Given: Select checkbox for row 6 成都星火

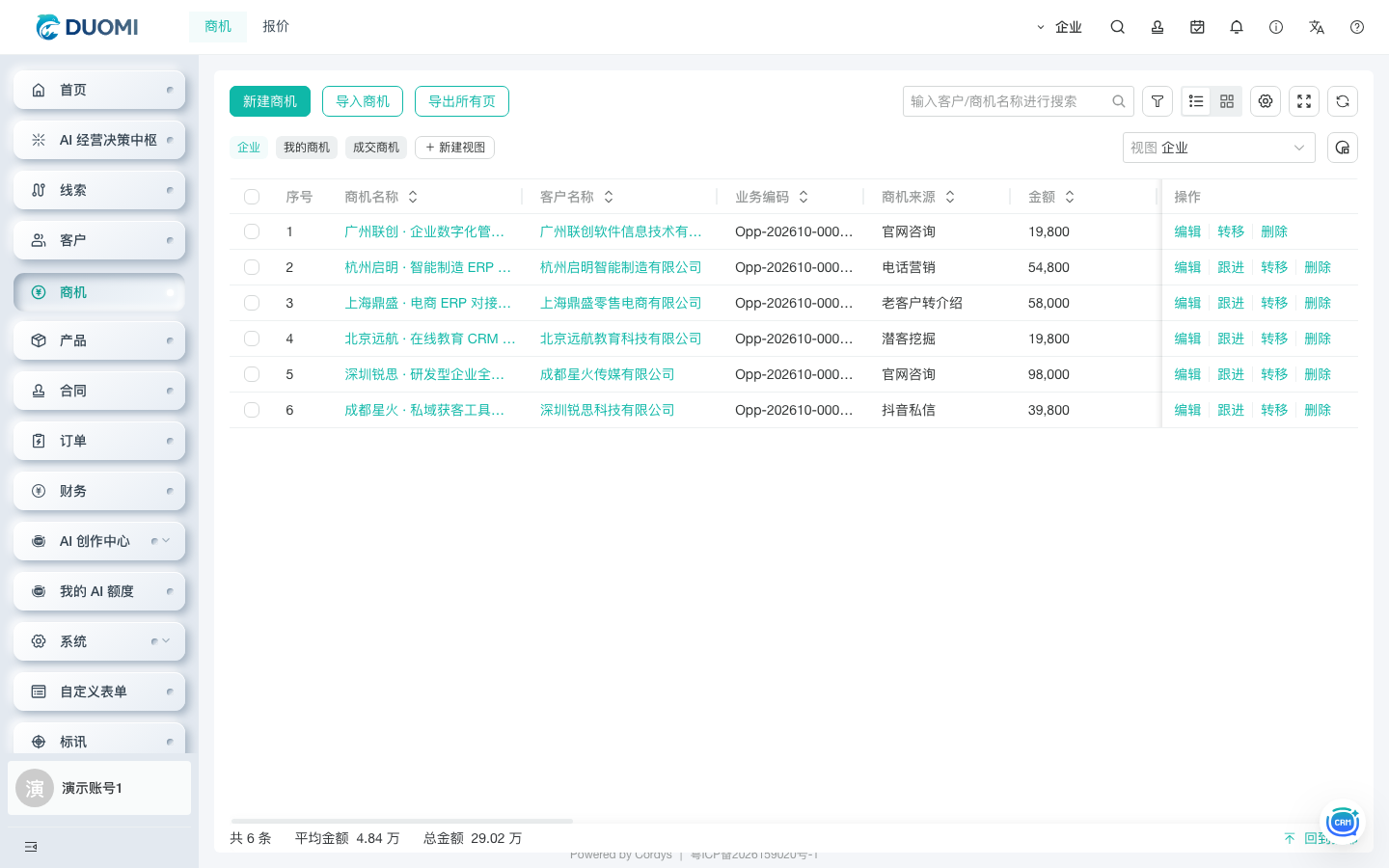Looking at the screenshot, I should point(252,410).
